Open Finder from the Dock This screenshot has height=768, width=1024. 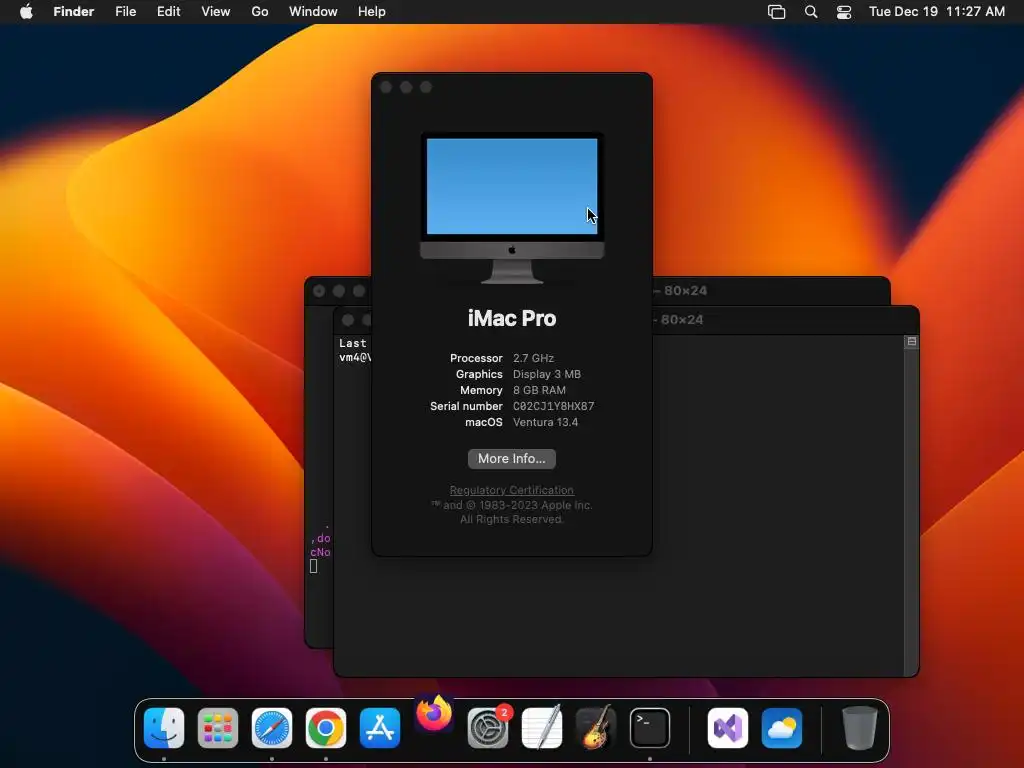(x=164, y=728)
